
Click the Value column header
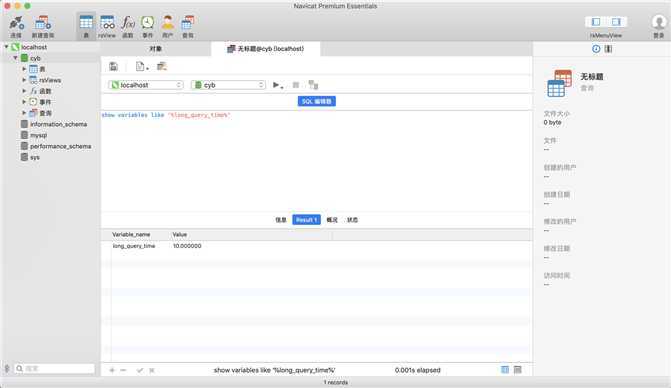(x=180, y=234)
